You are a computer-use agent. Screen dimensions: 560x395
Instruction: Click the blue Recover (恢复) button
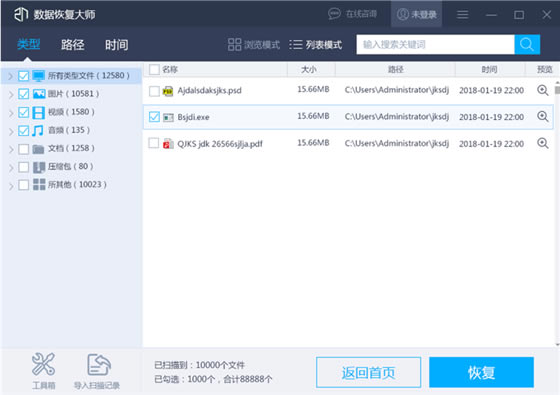481,372
